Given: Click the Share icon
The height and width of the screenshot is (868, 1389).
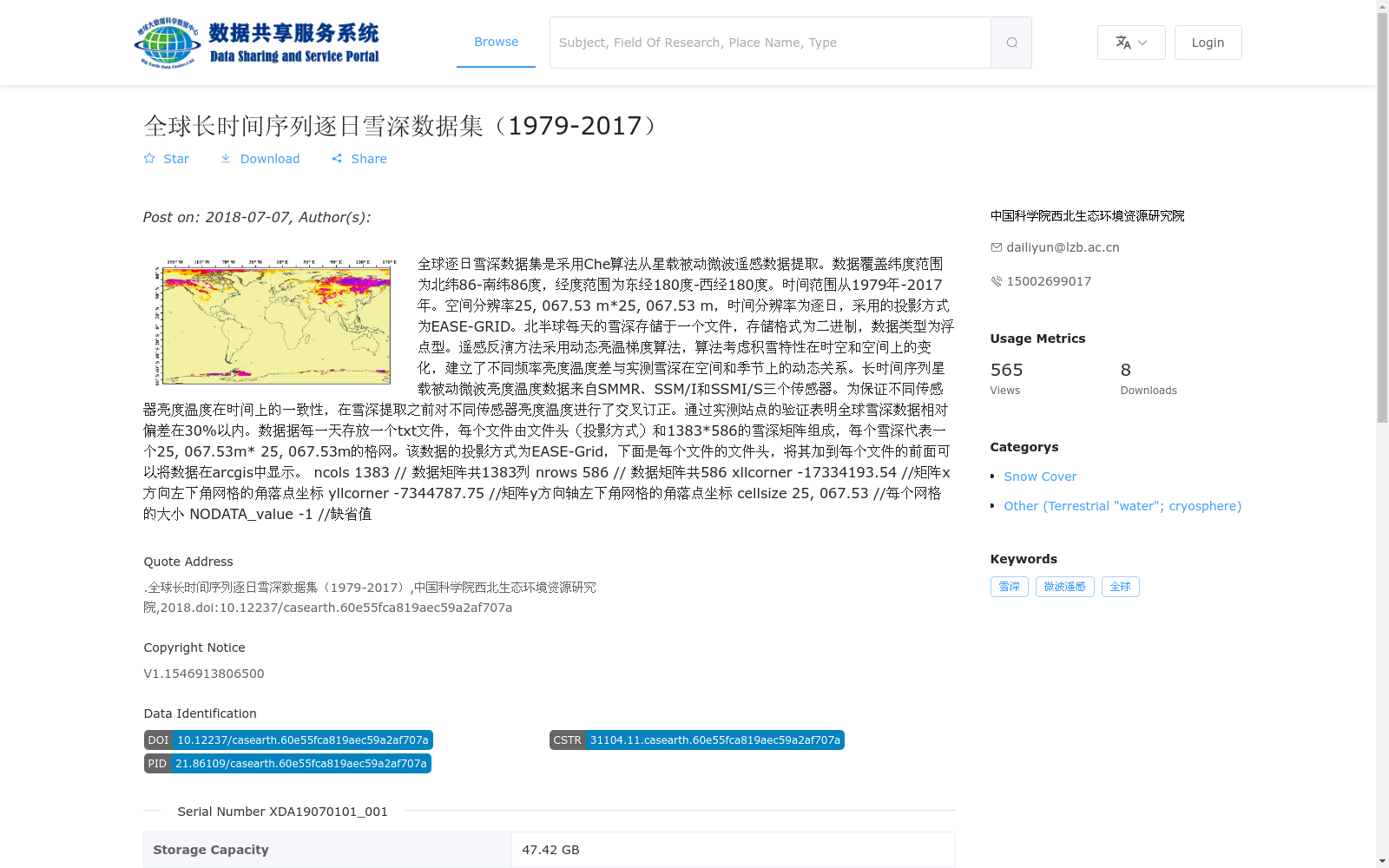Looking at the screenshot, I should (337, 159).
